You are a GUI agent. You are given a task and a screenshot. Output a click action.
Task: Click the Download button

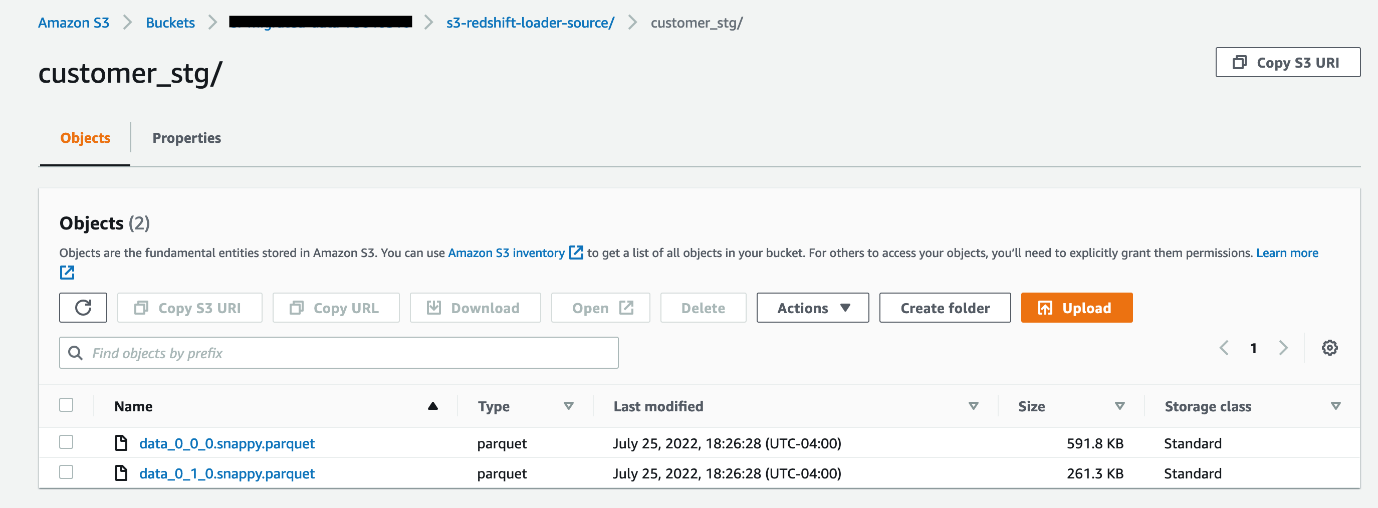pyautogui.click(x=475, y=308)
